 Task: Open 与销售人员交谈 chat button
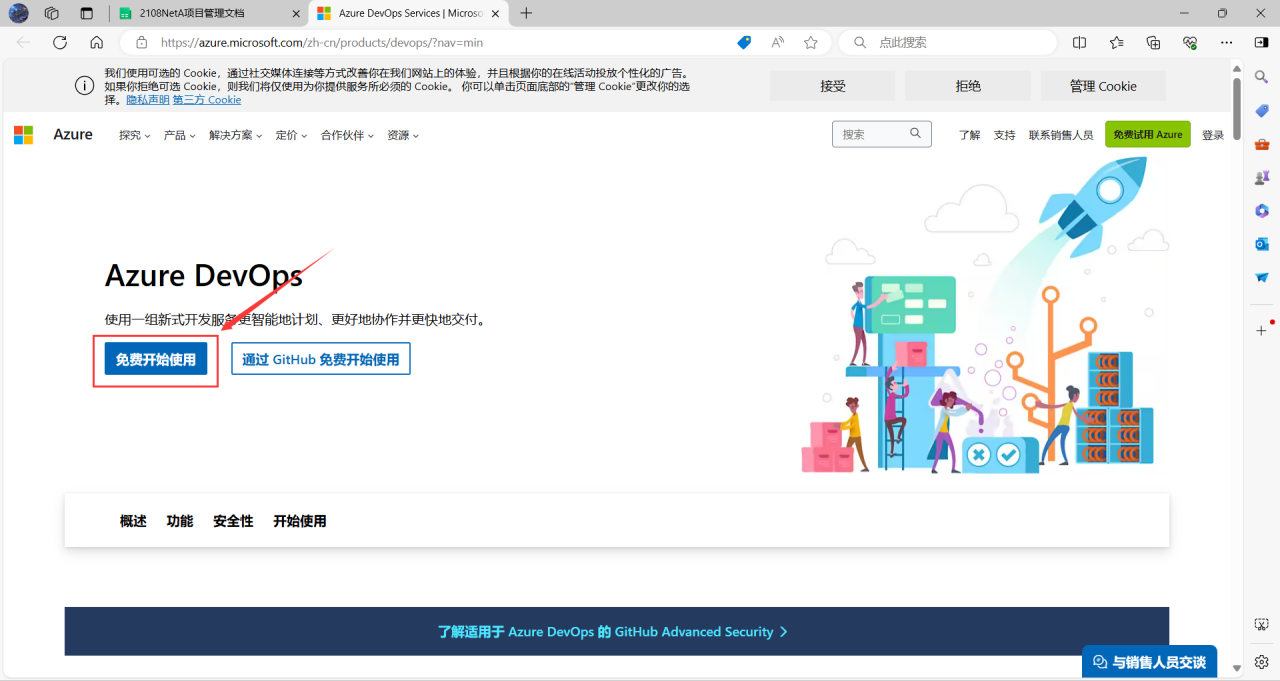click(x=1149, y=662)
